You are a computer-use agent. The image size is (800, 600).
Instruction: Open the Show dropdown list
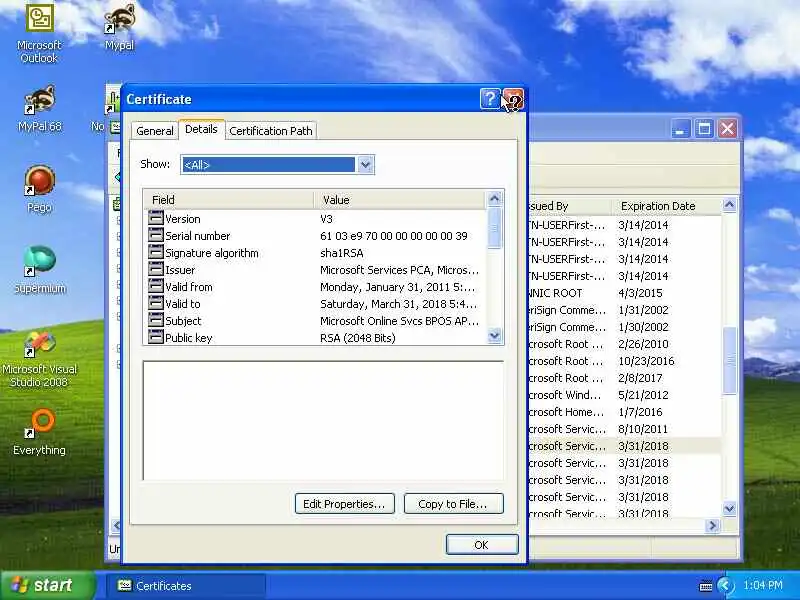[x=366, y=165]
